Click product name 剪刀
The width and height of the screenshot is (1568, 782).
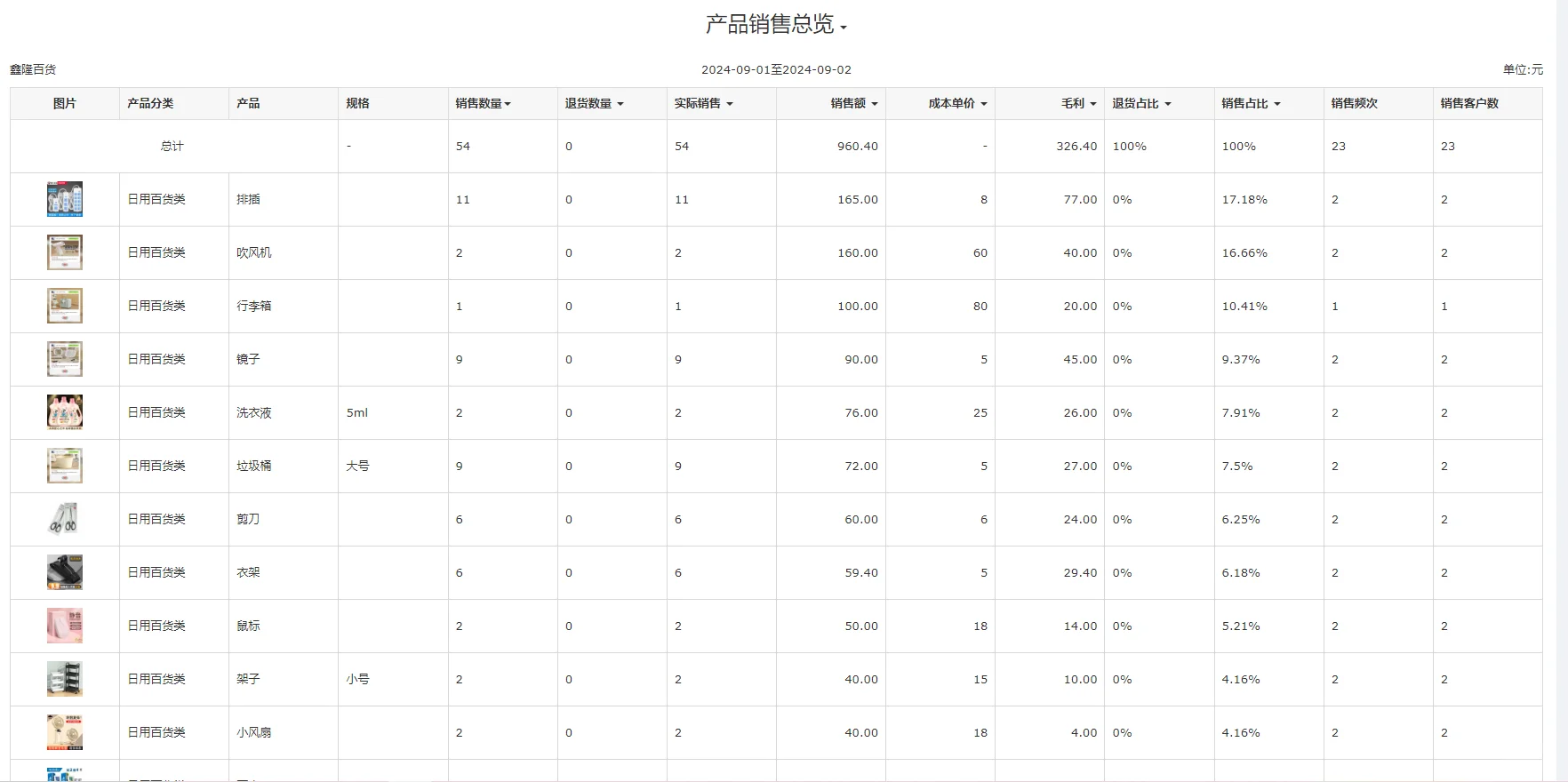pyautogui.click(x=248, y=519)
